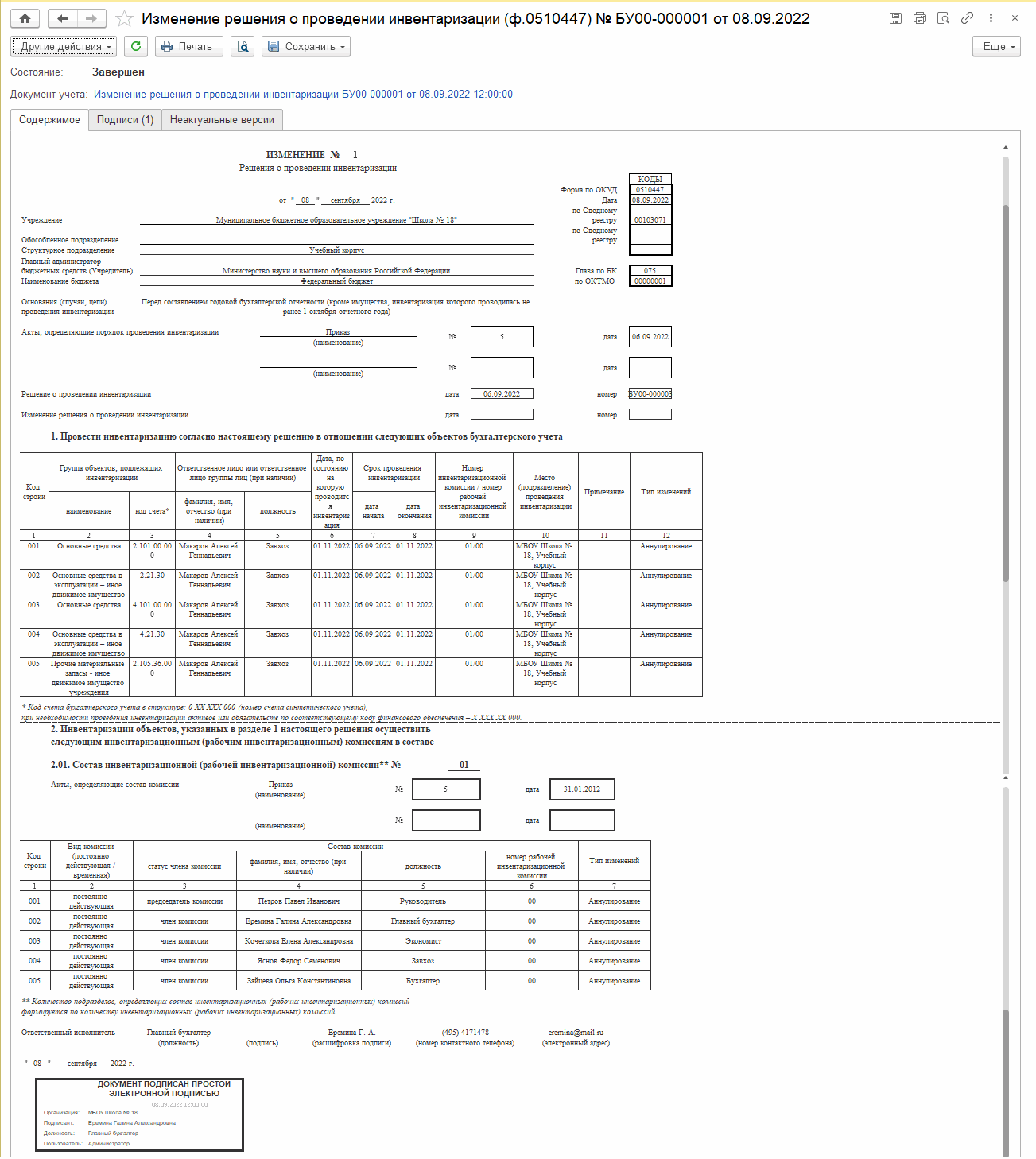Click Петров Павел Иванович commission member

tap(299, 901)
